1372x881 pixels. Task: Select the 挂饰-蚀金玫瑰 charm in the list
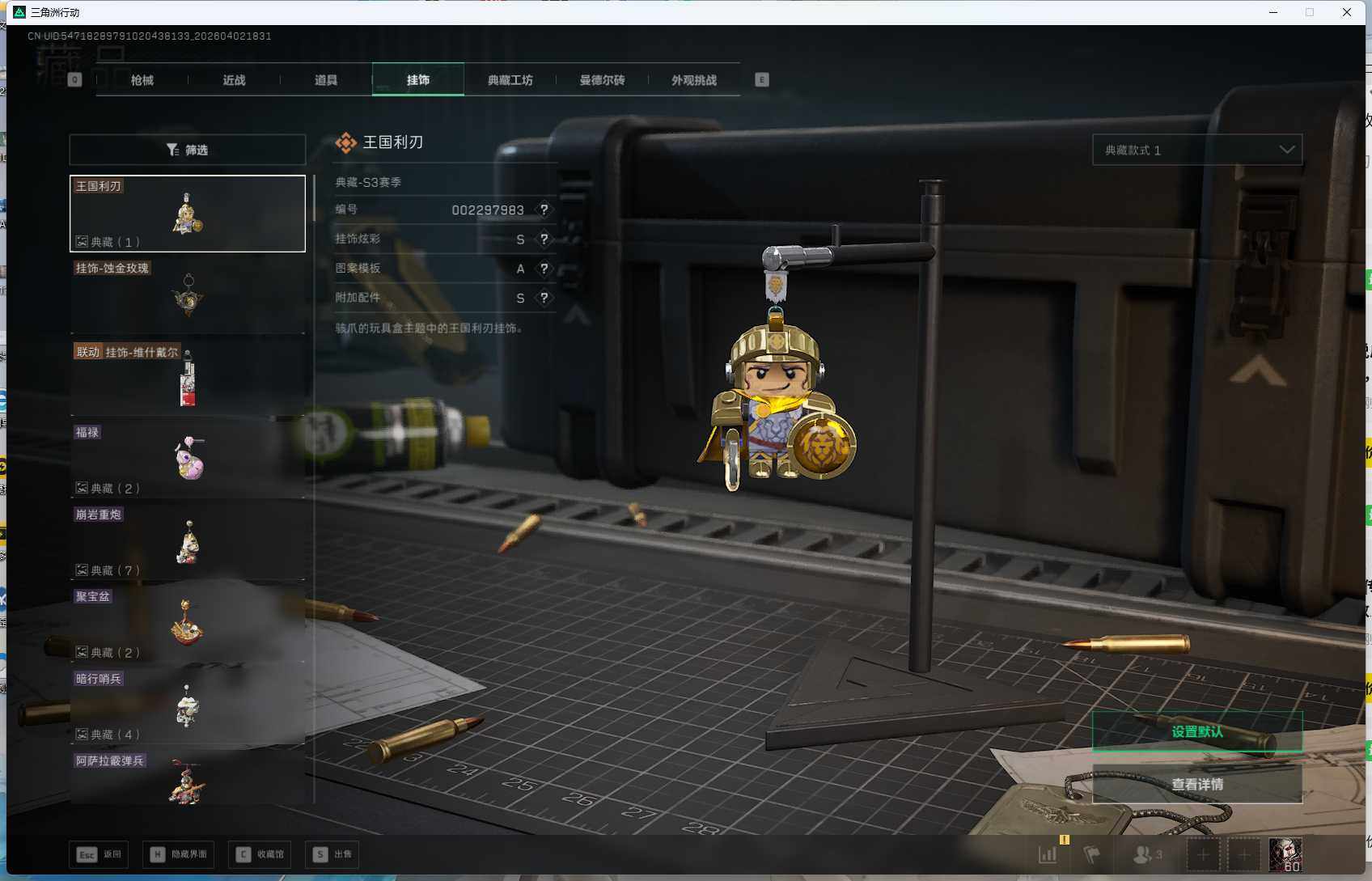coord(188,296)
